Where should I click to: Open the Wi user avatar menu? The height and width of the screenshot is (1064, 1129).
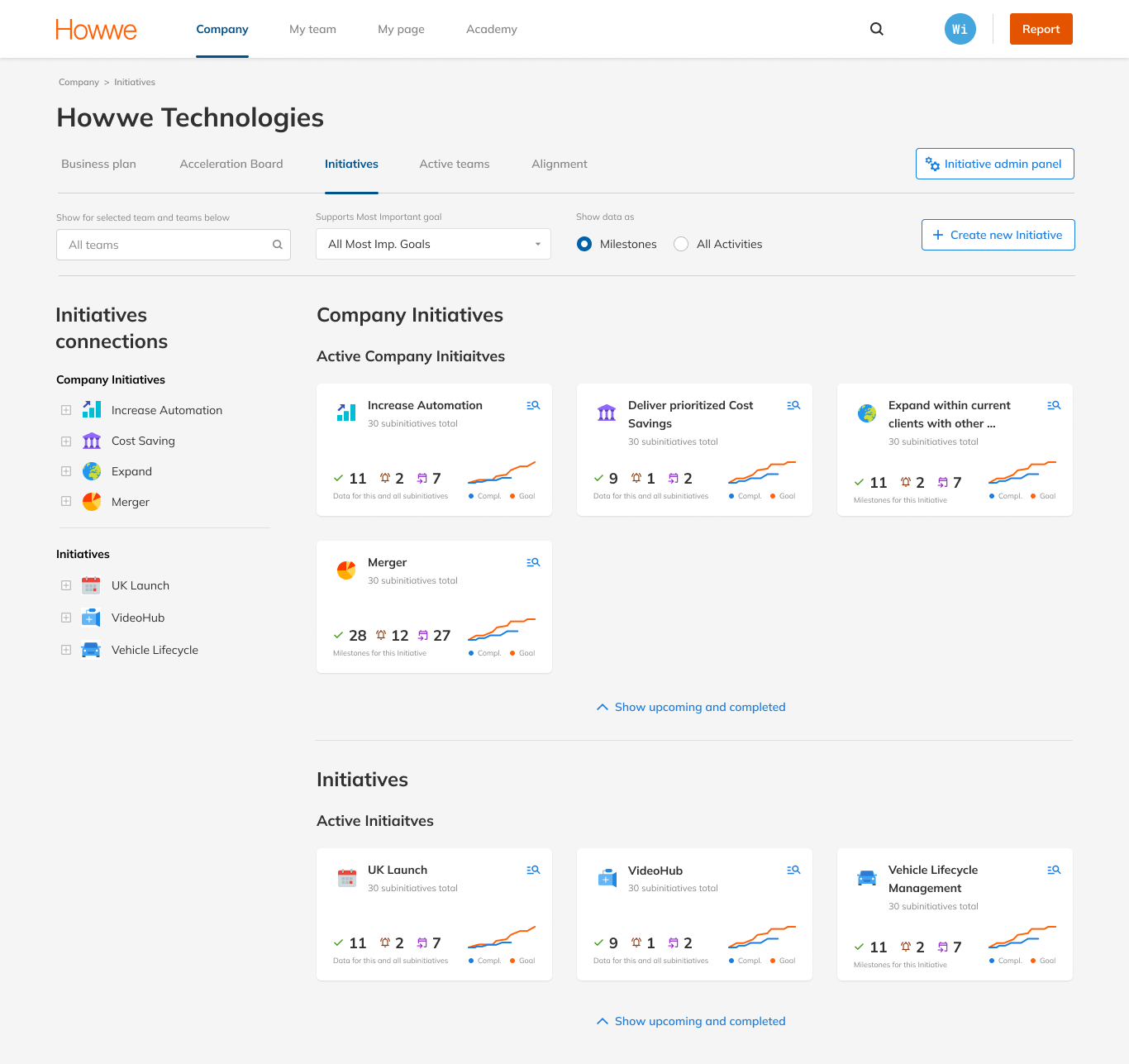[x=960, y=29]
